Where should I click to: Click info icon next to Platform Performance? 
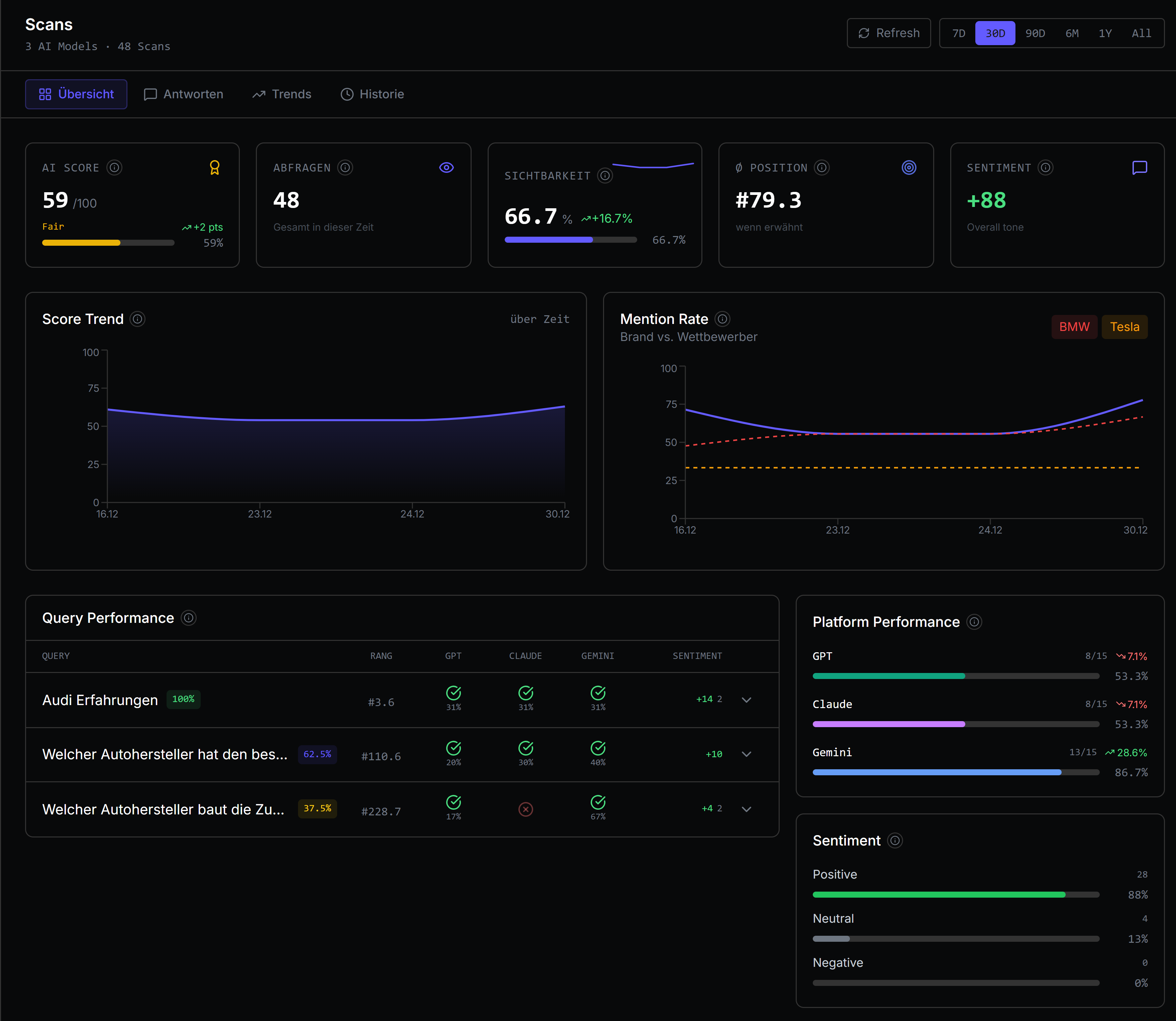point(974,622)
